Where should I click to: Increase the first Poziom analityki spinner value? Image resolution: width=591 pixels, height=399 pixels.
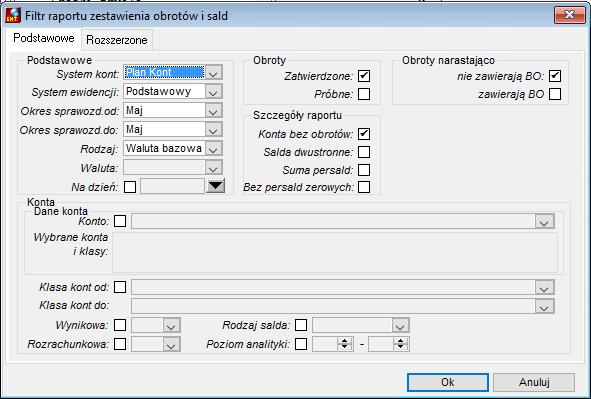click(x=344, y=341)
